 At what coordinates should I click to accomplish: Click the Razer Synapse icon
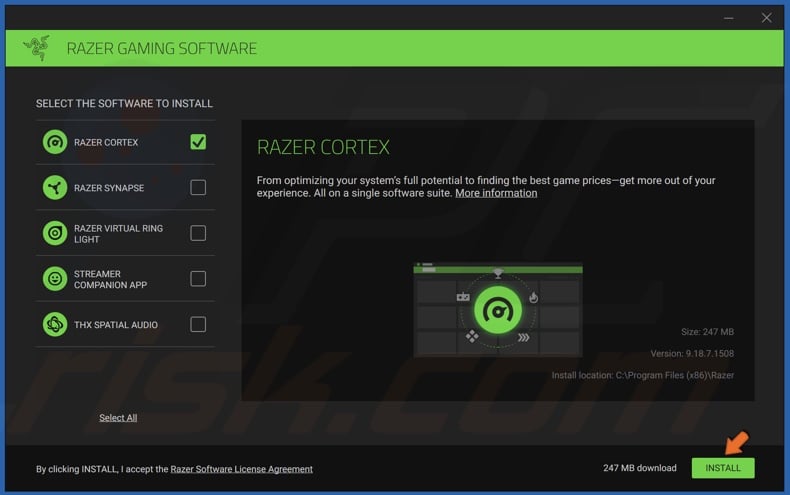(x=55, y=187)
